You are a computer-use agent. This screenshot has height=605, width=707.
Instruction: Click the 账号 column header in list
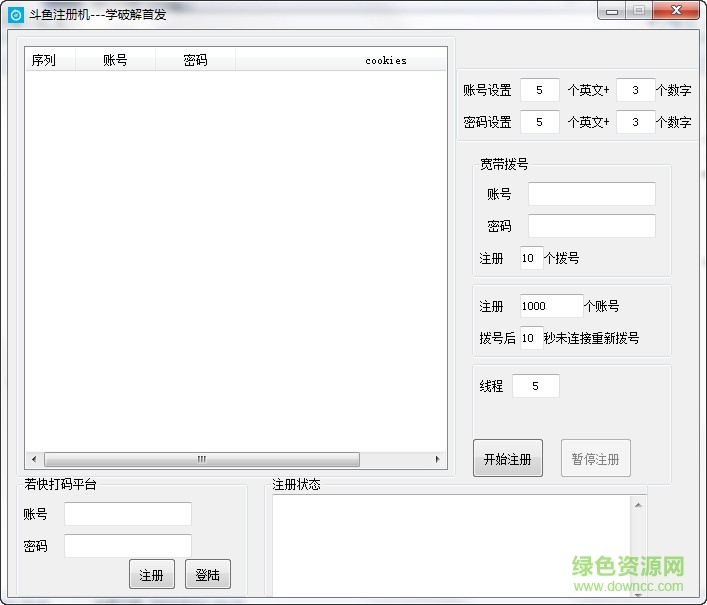pos(115,60)
